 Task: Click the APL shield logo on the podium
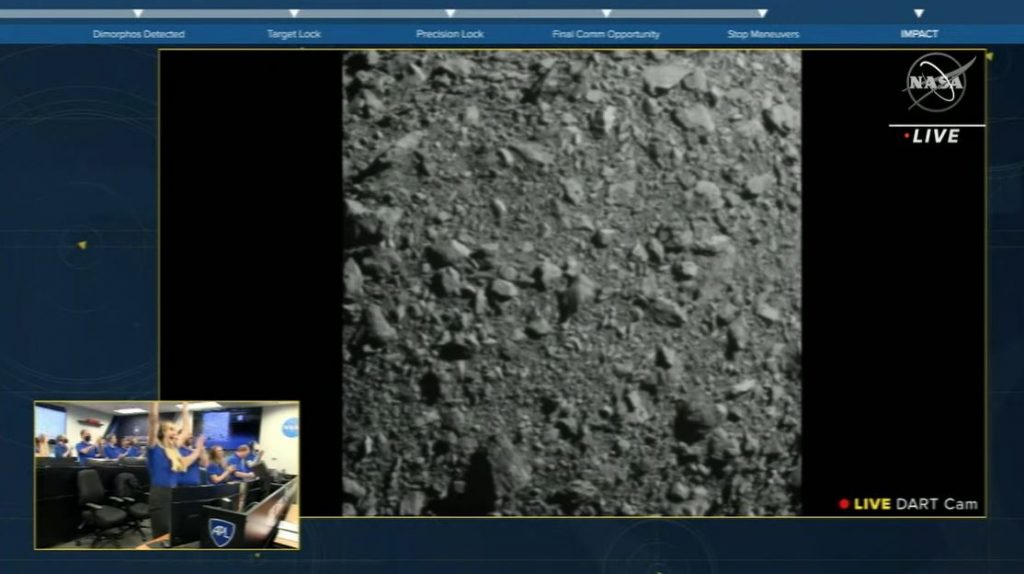(221, 531)
